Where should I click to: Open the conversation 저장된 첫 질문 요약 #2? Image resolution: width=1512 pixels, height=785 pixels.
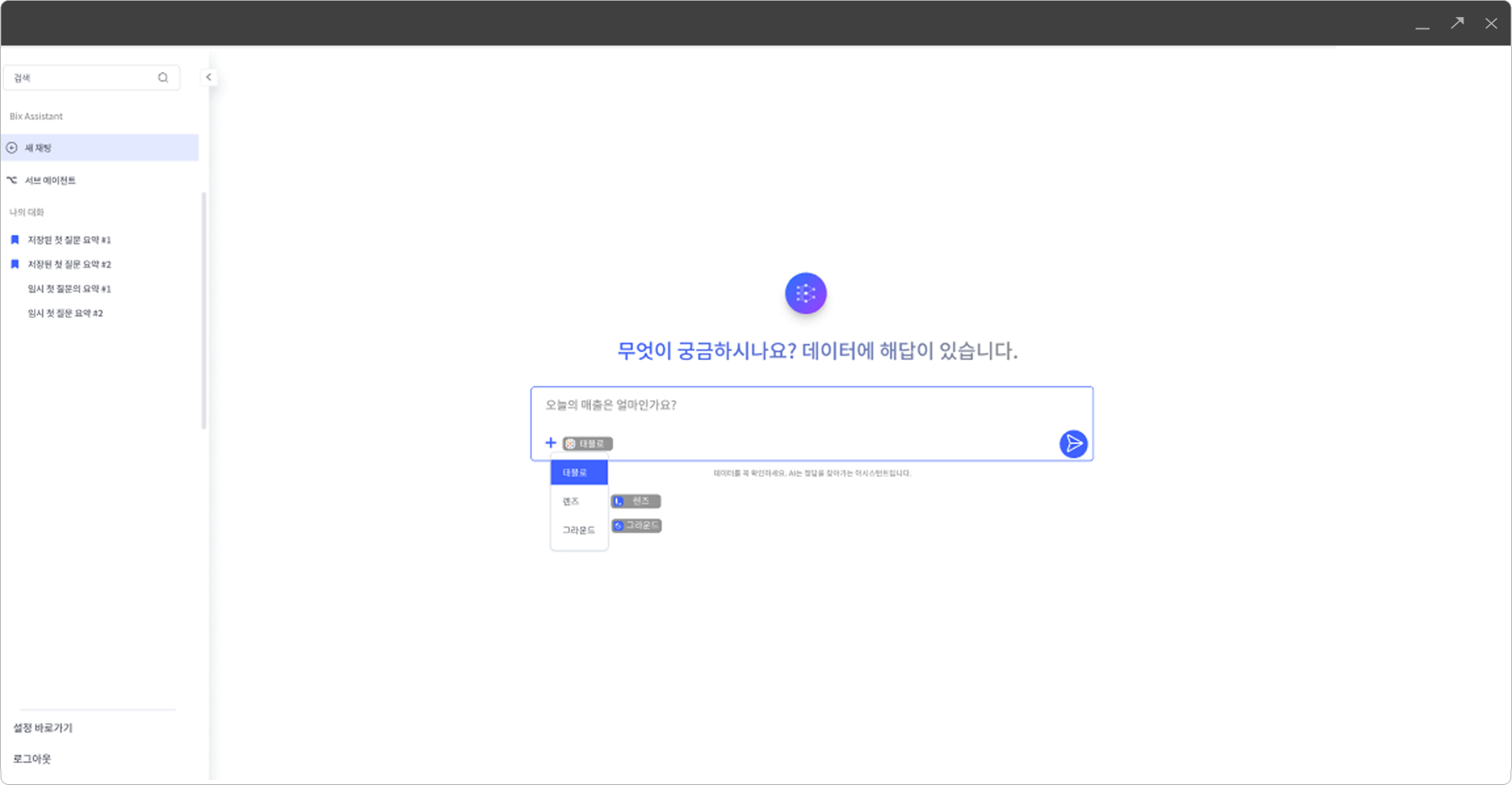[70, 265]
